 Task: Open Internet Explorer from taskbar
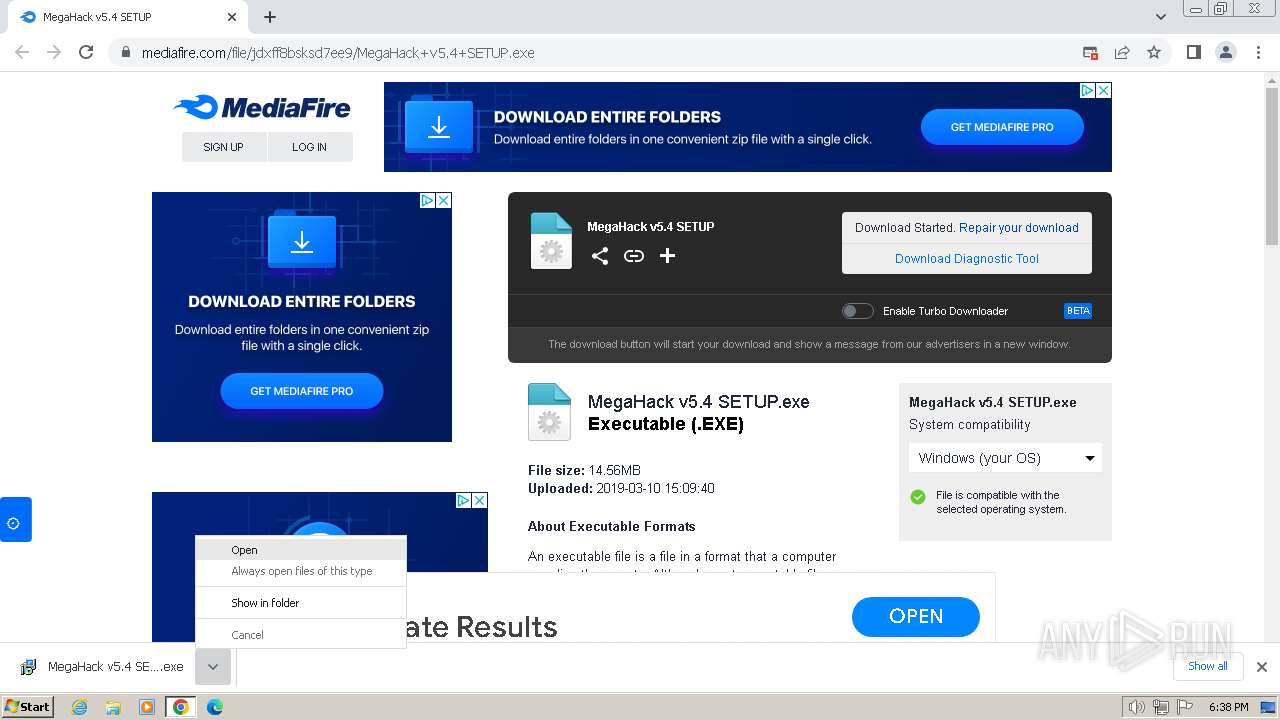pos(79,707)
